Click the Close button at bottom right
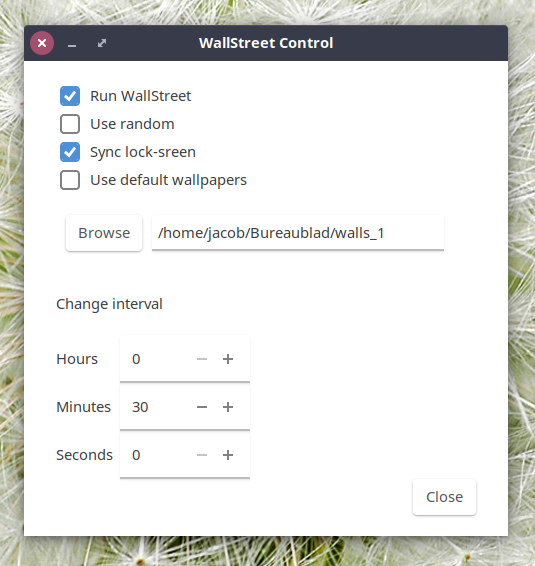535x566 pixels. tap(444, 497)
